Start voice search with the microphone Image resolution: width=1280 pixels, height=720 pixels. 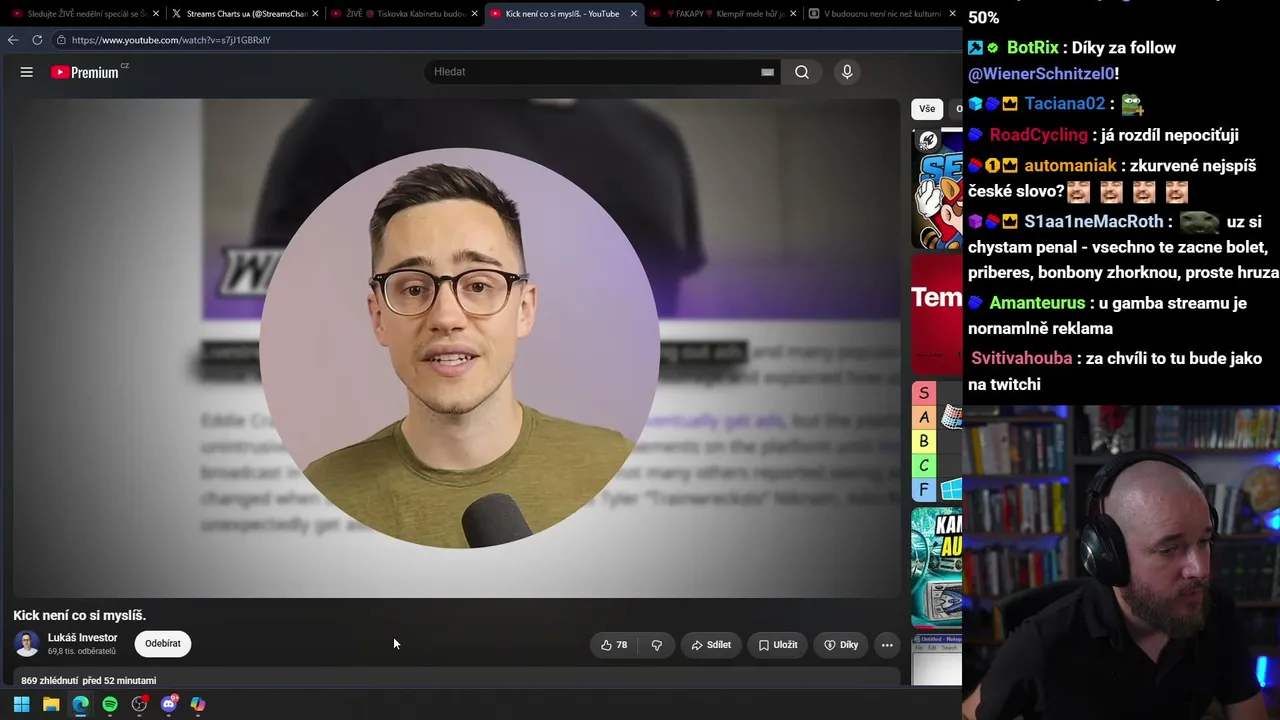[847, 72]
